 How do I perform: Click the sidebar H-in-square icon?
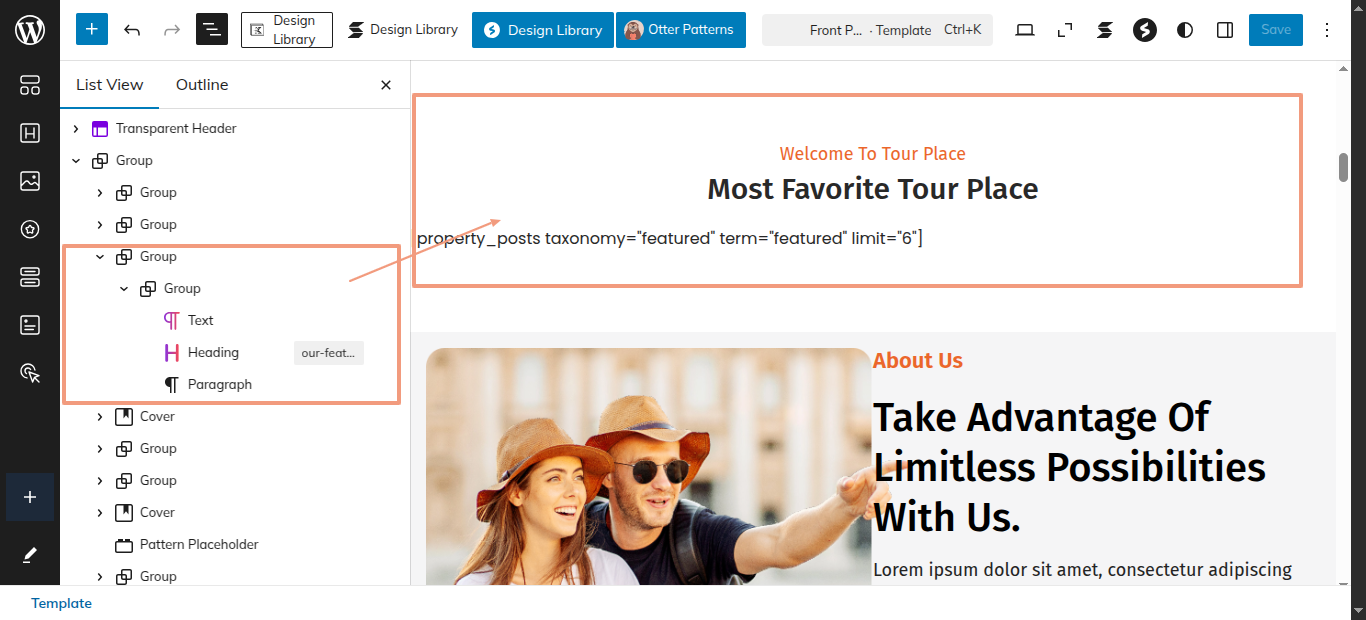pyautogui.click(x=30, y=133)
